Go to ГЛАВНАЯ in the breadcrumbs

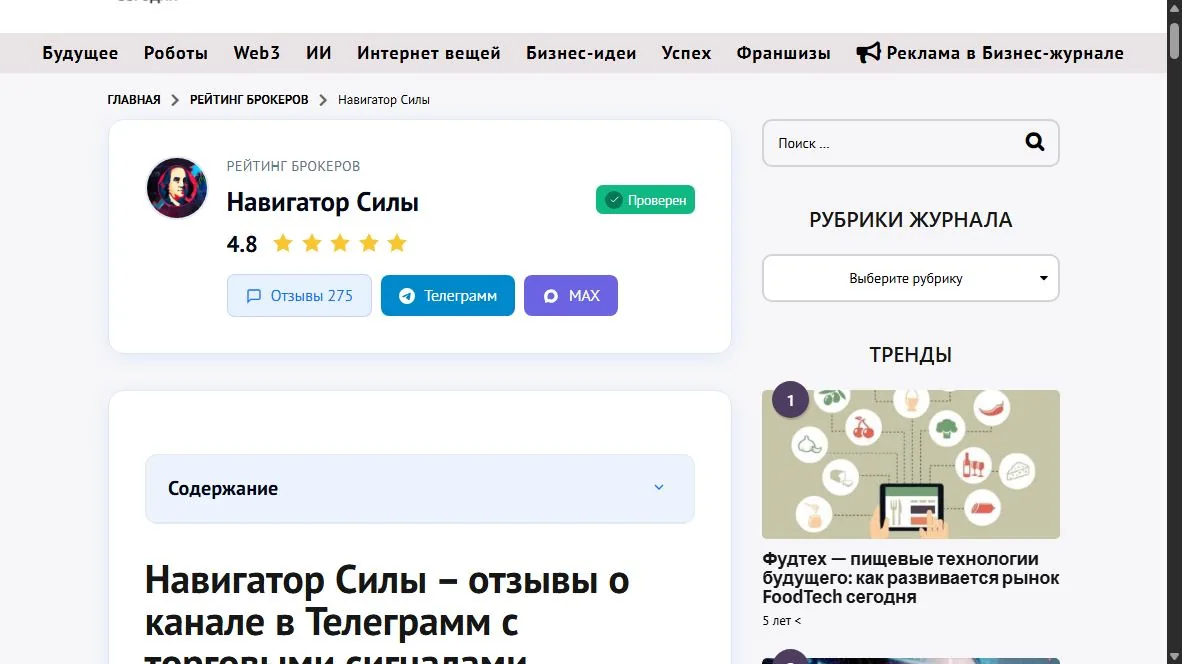click(x=134, y=99)
